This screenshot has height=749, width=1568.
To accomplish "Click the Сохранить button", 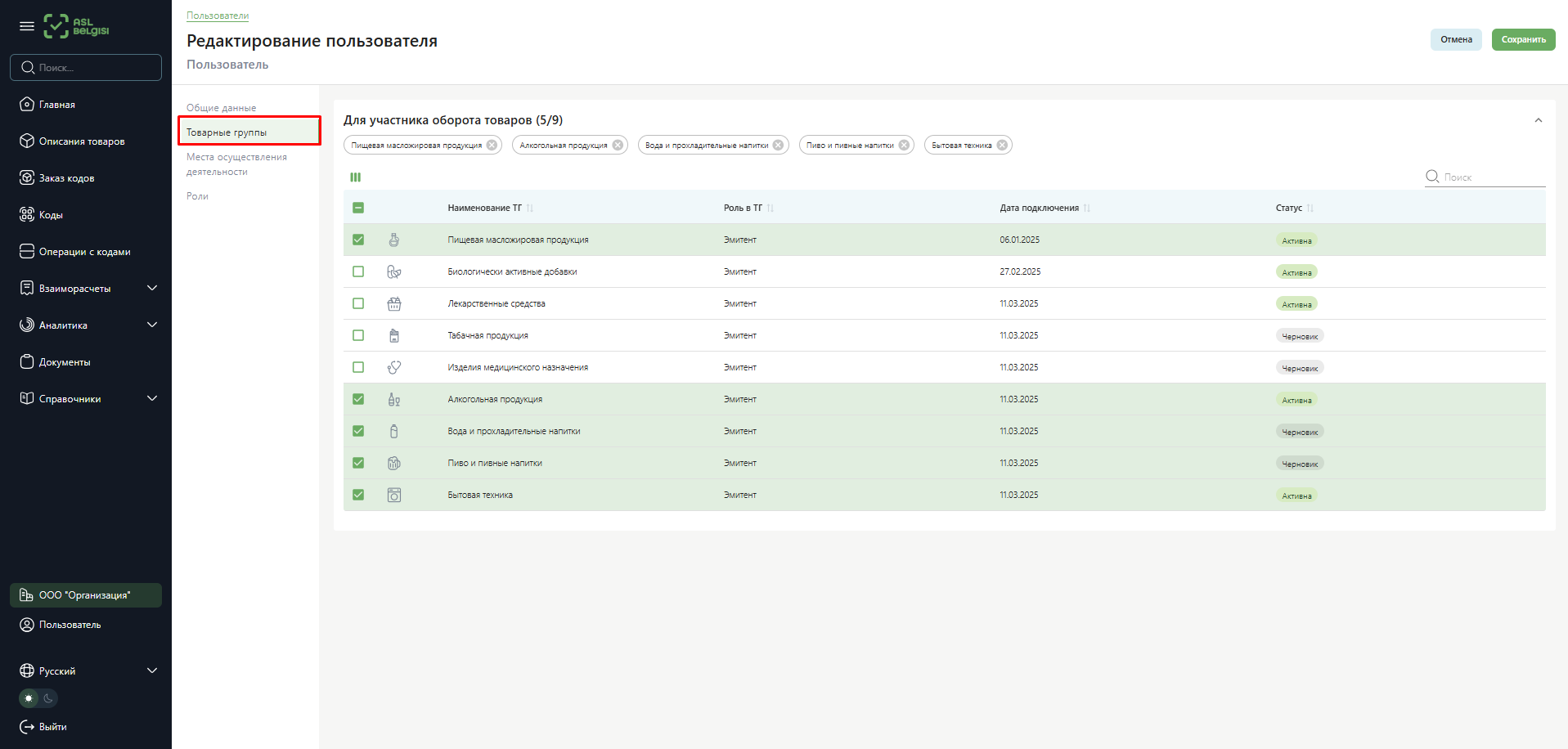I will click(1523, 39).
